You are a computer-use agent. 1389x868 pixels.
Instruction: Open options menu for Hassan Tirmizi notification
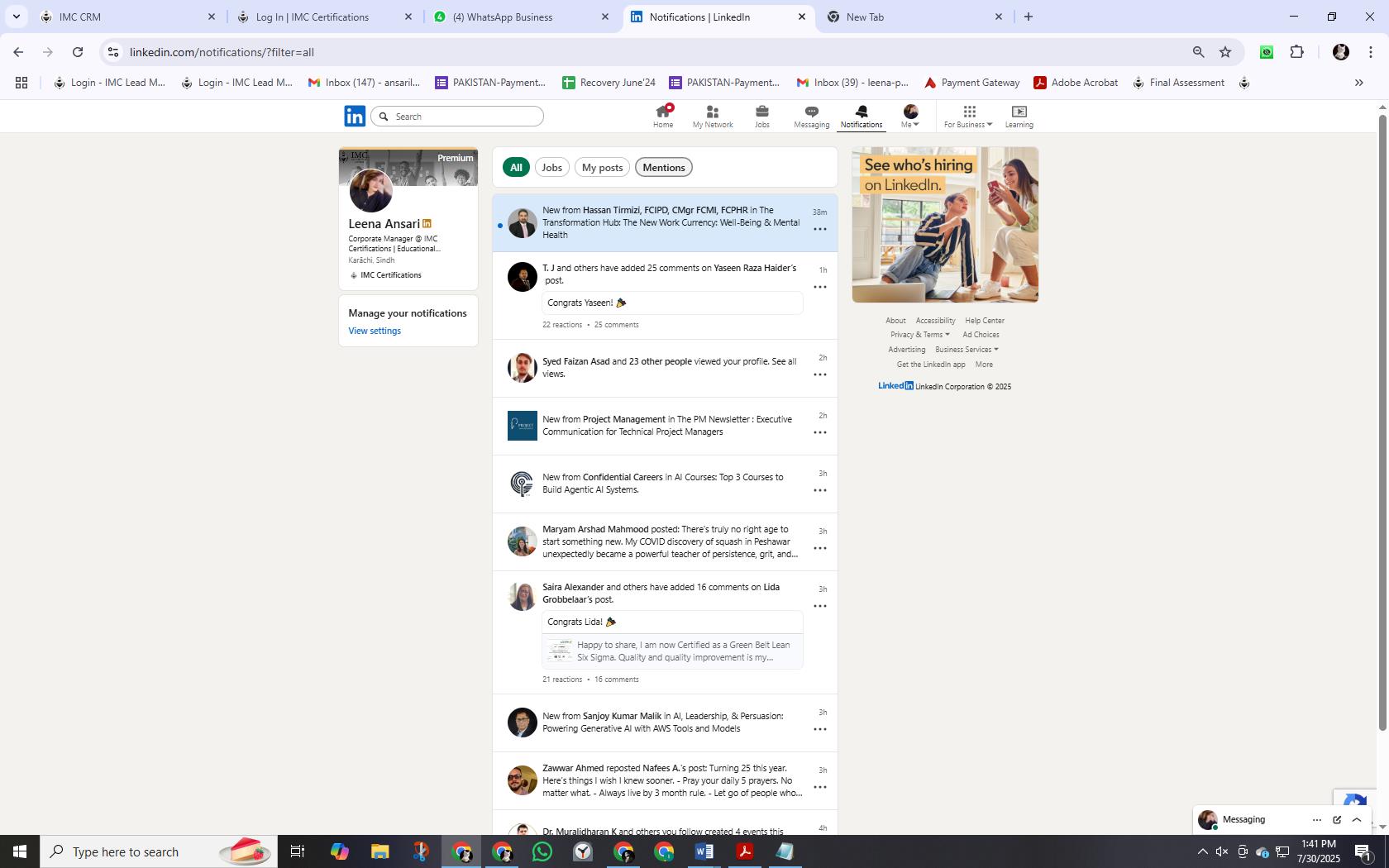pos(820,229)
